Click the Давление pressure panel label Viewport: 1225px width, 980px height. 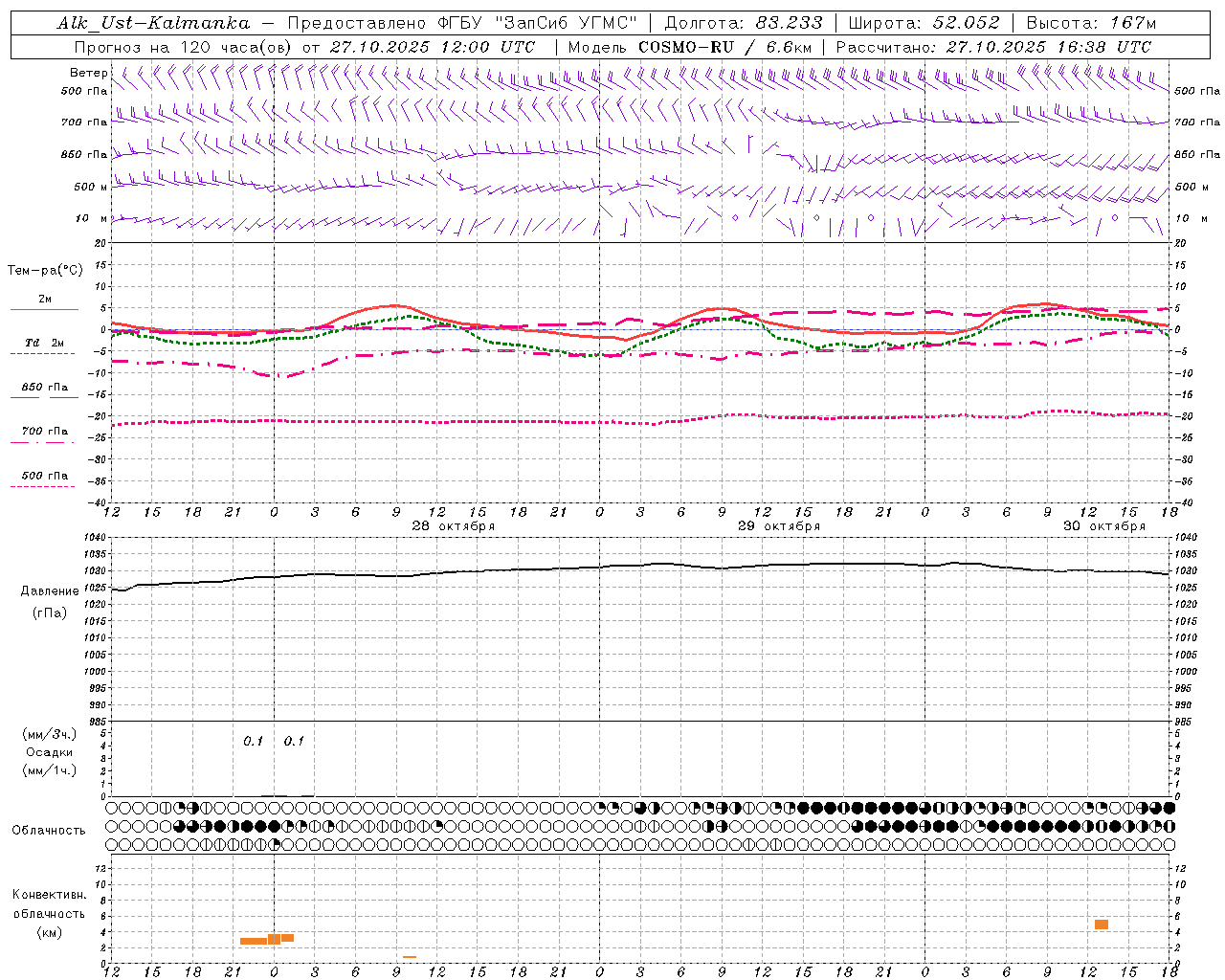click(50, 591)
